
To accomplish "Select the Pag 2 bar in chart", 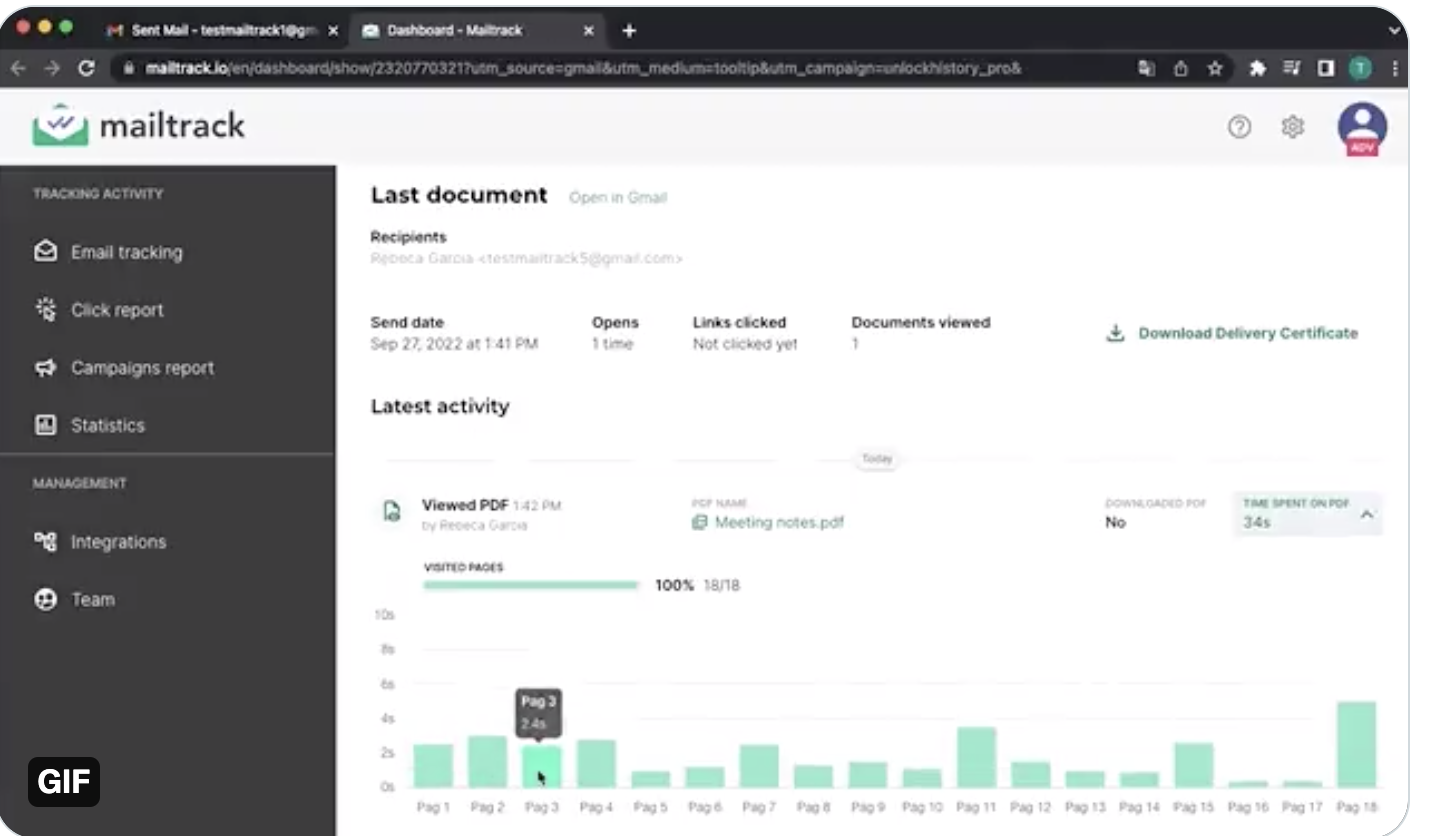I will (x=487, y=761).
